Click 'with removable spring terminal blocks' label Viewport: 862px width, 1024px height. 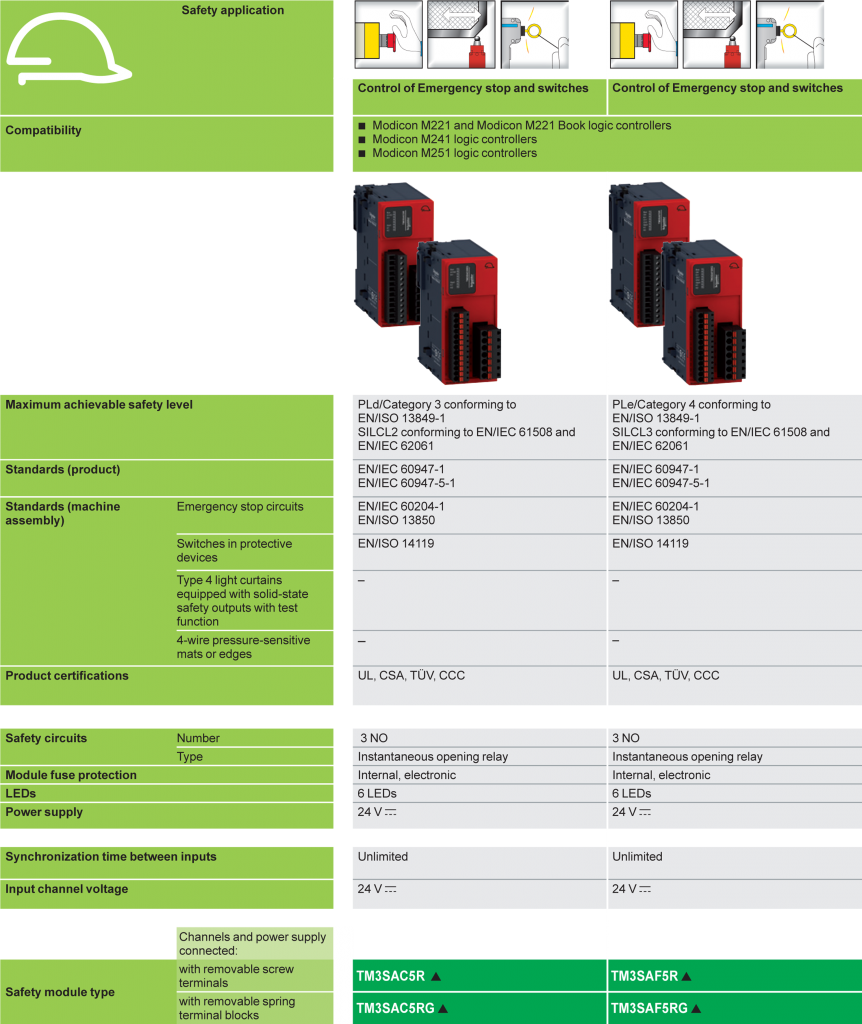(x=237, y=1008)
